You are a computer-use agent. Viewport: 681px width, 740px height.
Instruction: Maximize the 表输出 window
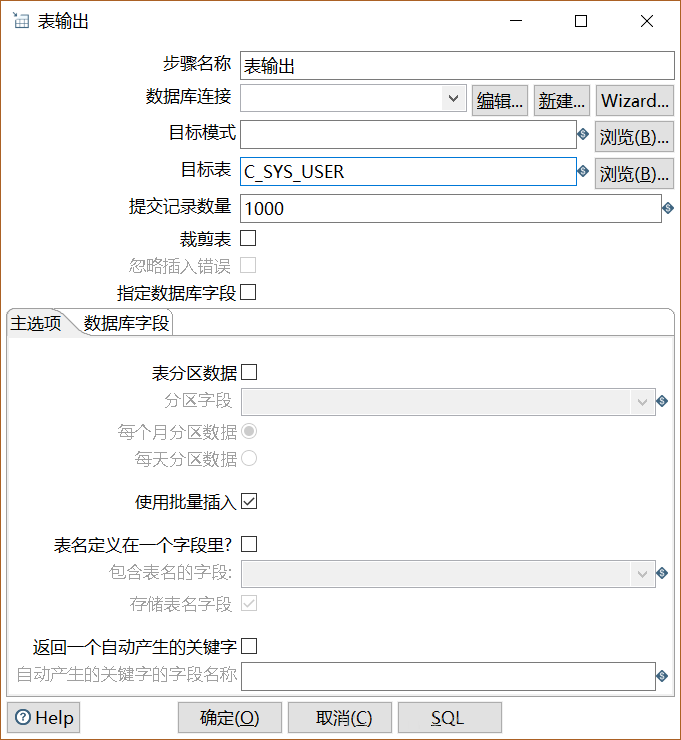[581, 21]
